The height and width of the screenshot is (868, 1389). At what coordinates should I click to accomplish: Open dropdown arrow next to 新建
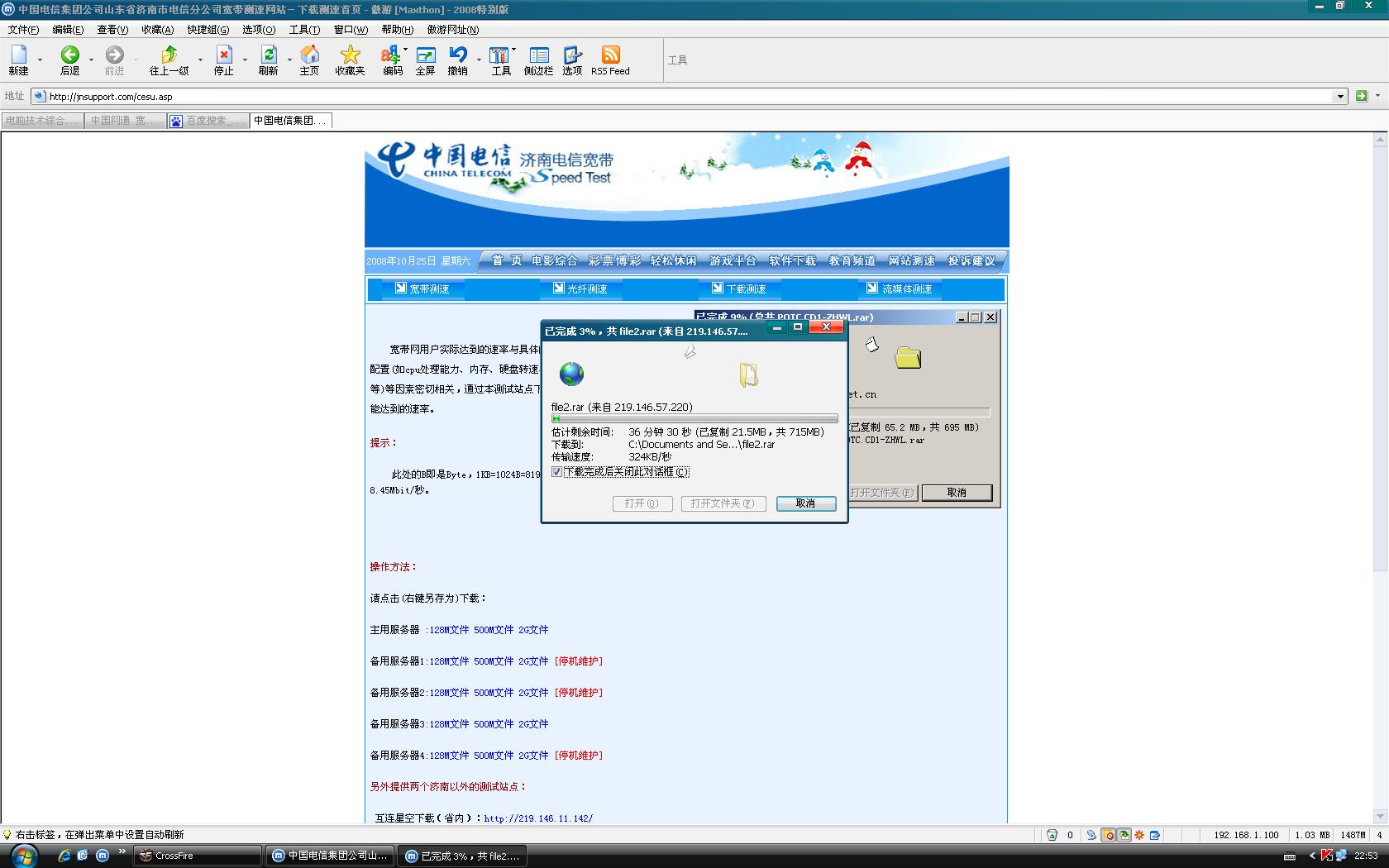(40, 60)
